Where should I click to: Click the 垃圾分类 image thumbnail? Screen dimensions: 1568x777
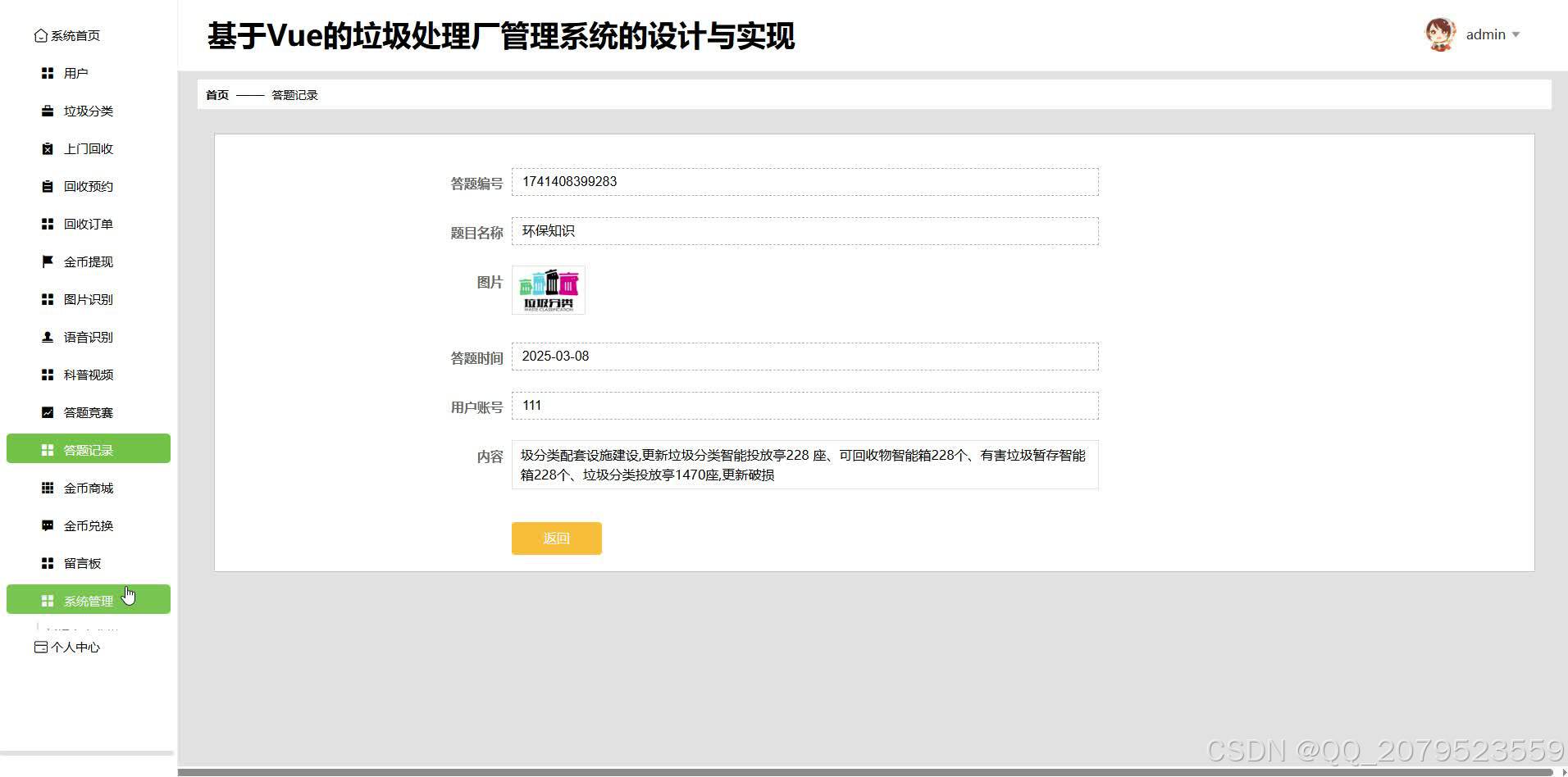(547, 289)
